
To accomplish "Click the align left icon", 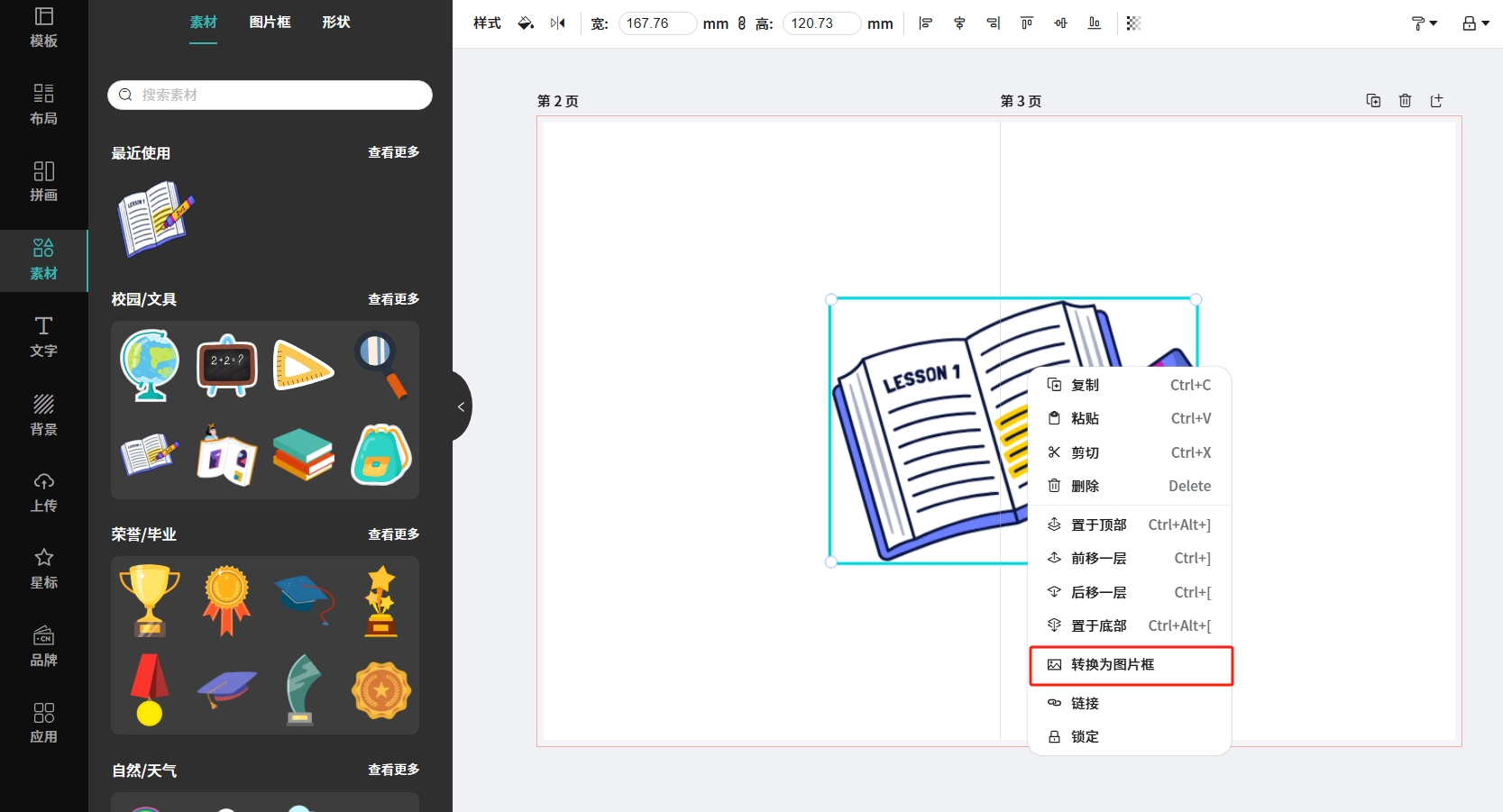I will tap(925, 23).
